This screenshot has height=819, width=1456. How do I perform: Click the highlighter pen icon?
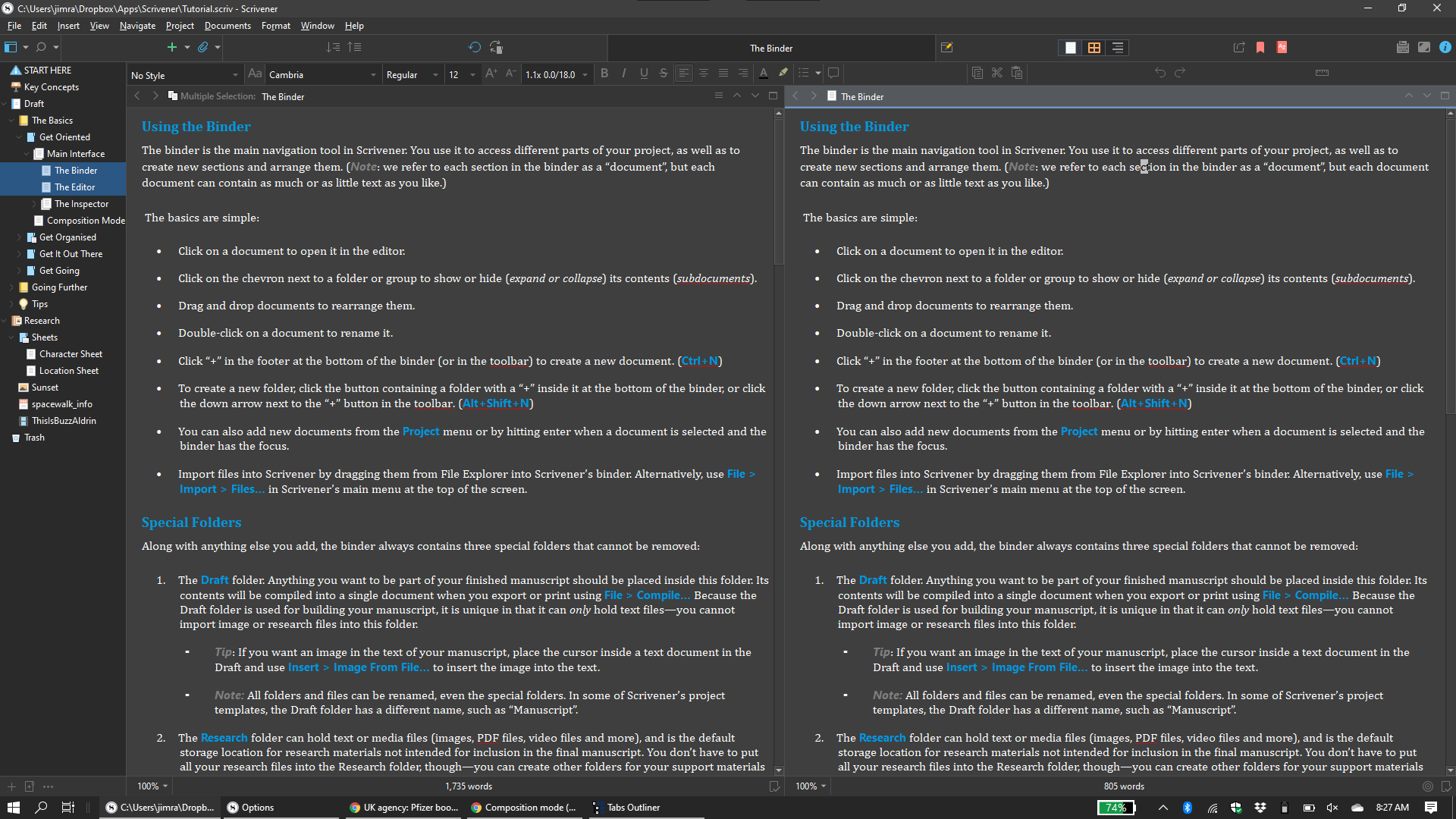pyautogui.click(x=783, y=73)
